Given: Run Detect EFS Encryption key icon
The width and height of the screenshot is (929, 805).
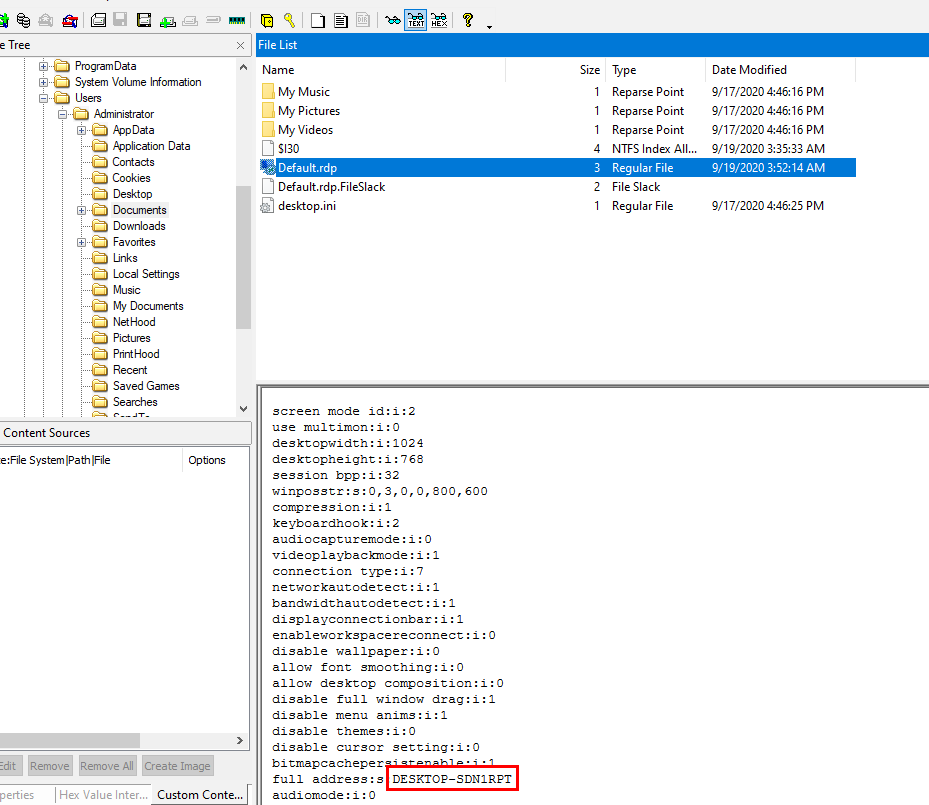Looking at the screenshot, I should pos(289,20).
